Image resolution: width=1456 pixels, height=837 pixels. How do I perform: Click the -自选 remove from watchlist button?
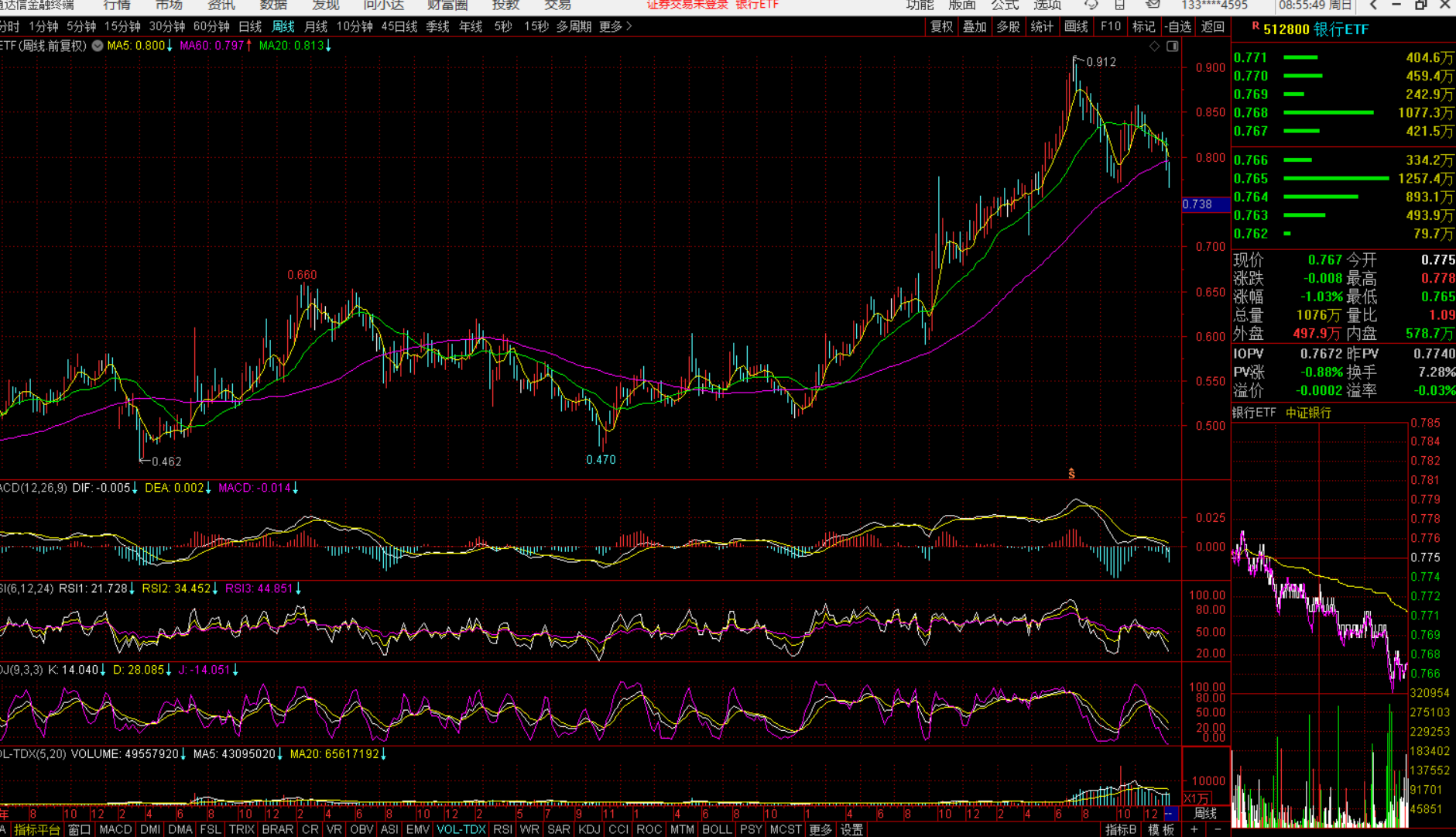[x=1178, y=26]
